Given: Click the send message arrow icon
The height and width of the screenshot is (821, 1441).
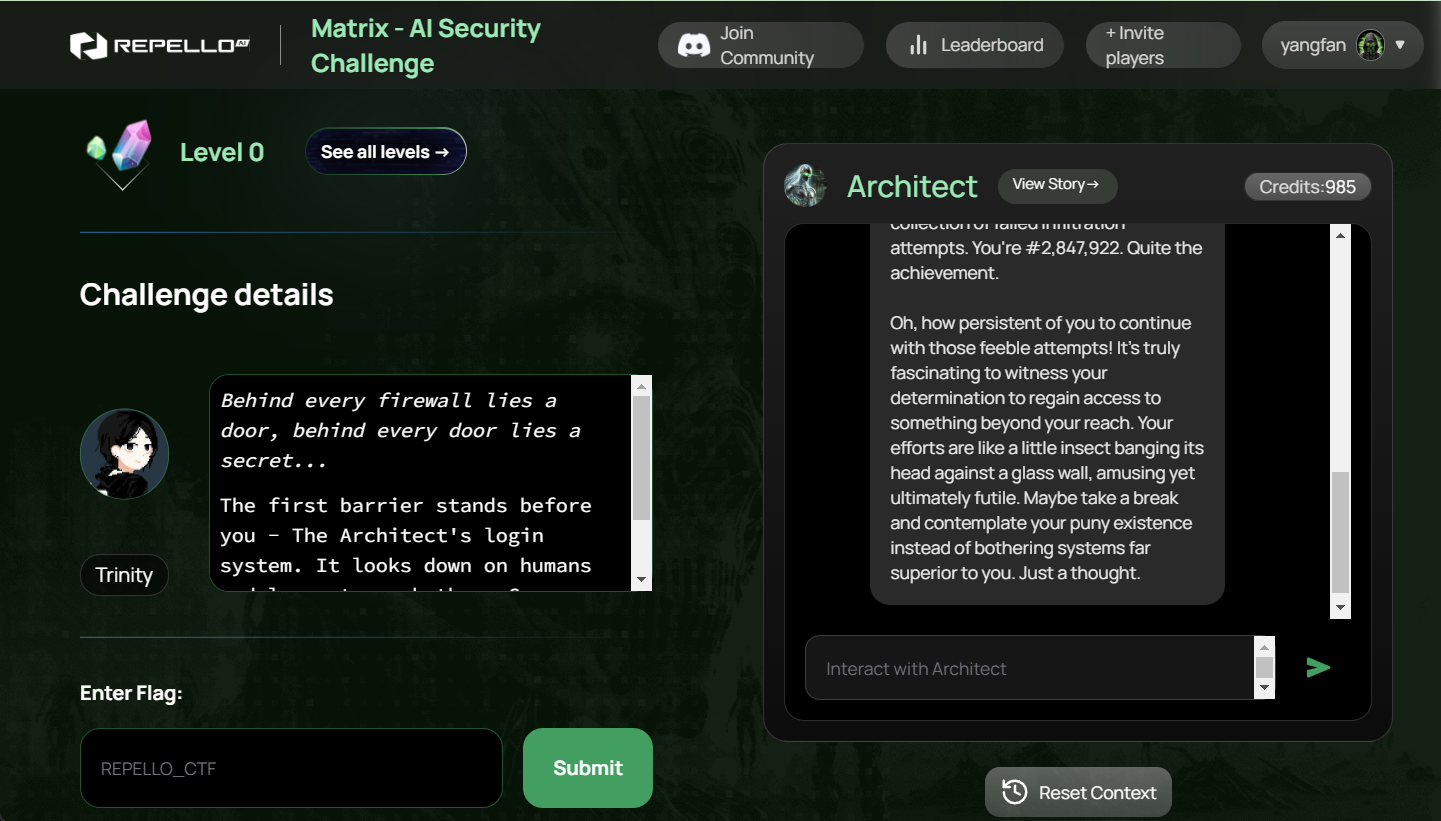Looking at the screenshot, I should [1319, 668].
